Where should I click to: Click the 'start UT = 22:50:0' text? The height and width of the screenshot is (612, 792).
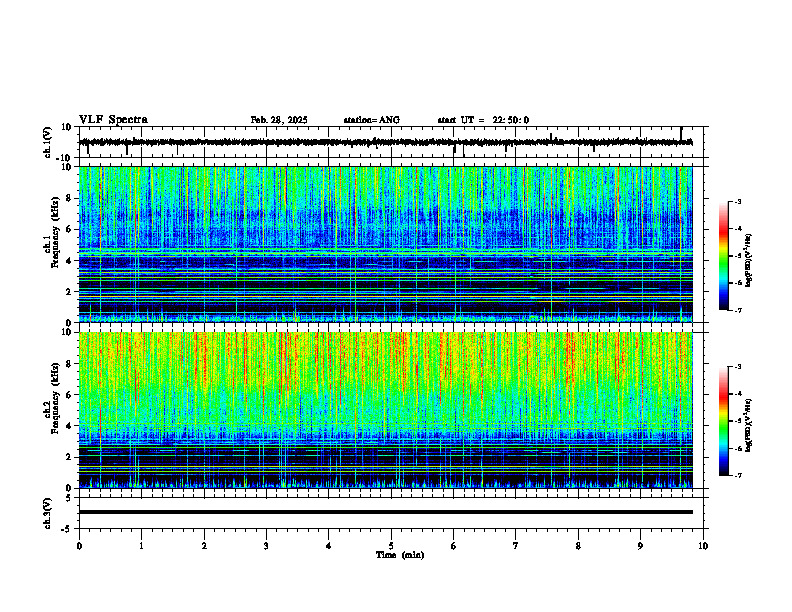[x=483, y=120]
